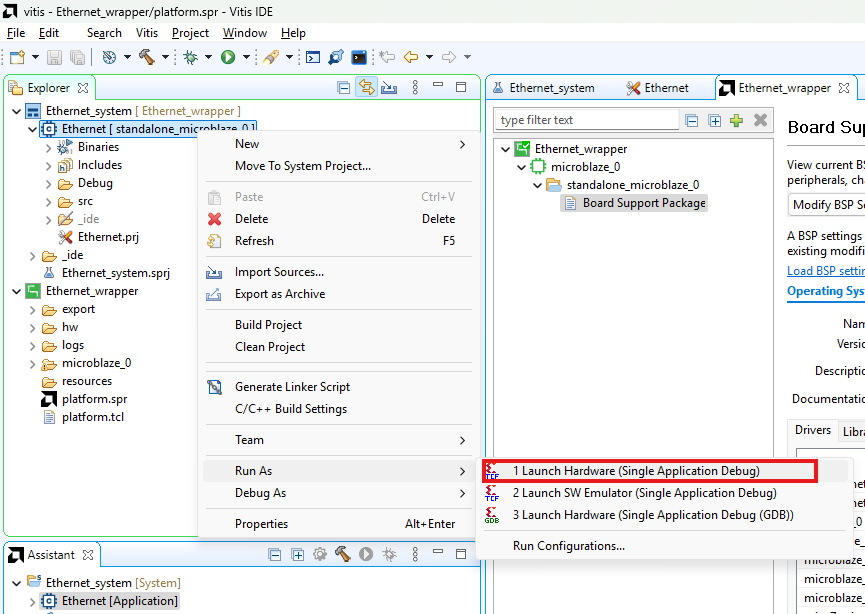Click the type filter text field

[x=586, y=120]
